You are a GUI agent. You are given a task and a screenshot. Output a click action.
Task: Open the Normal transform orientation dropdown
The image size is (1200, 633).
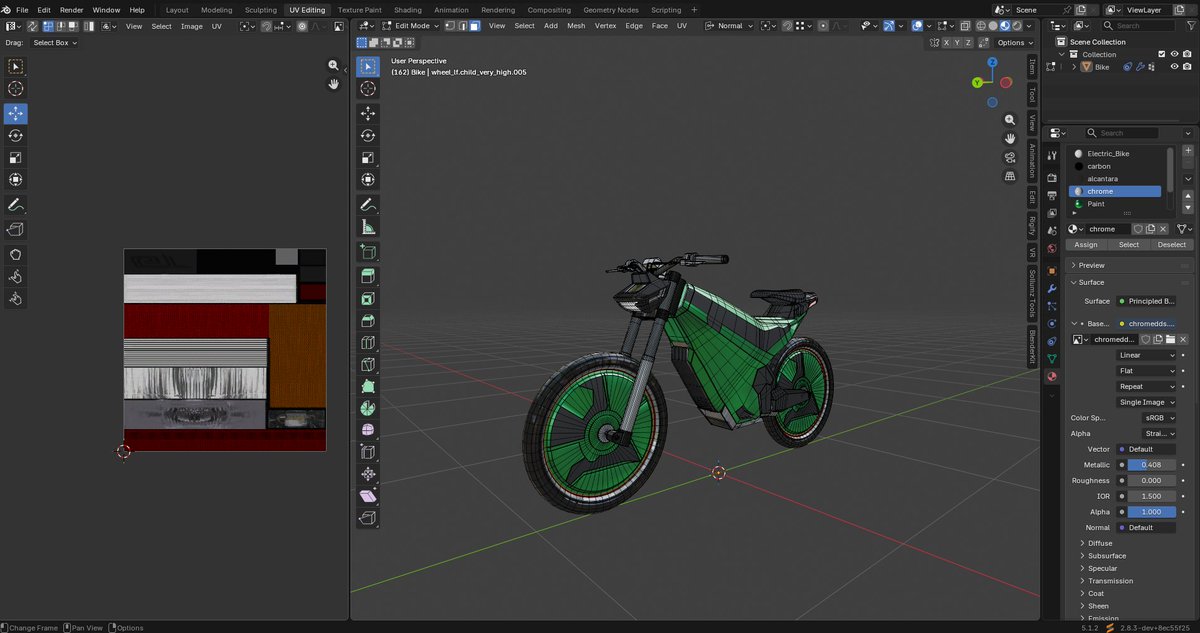pos(730,25)
